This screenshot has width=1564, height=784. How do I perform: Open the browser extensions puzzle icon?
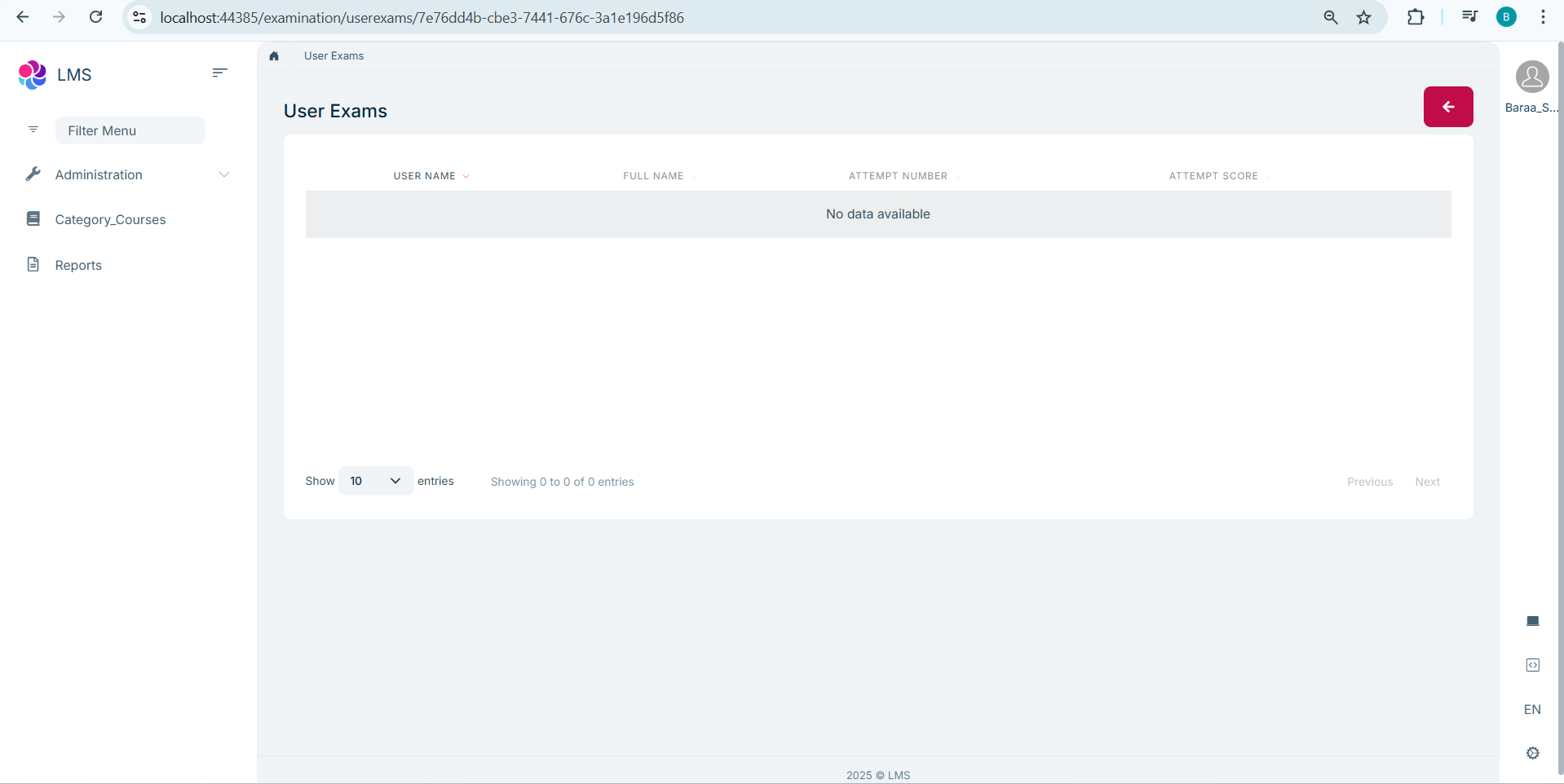[x=1416, y=17]
